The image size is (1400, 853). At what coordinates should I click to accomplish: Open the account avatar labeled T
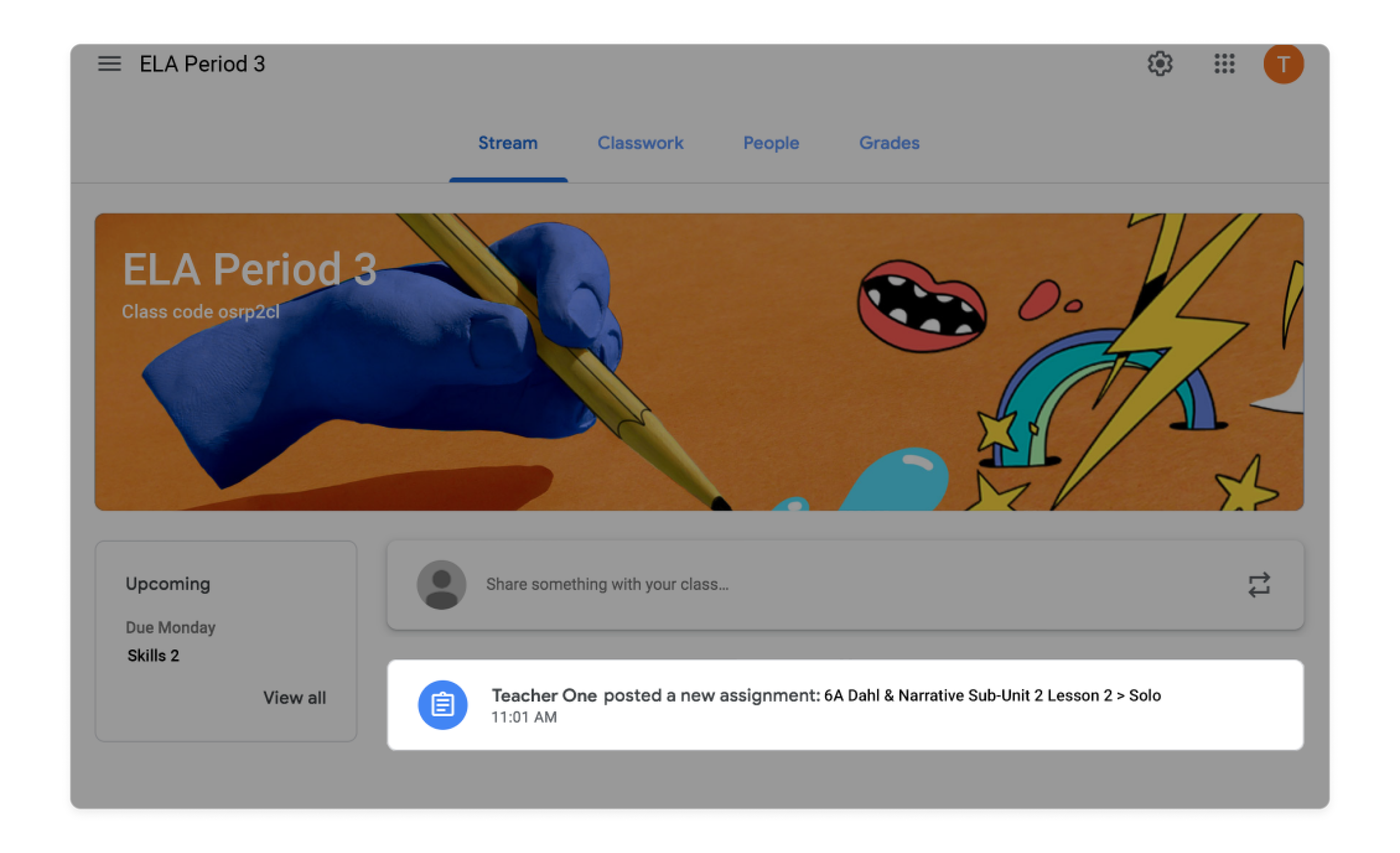(x=1283, y=64)
